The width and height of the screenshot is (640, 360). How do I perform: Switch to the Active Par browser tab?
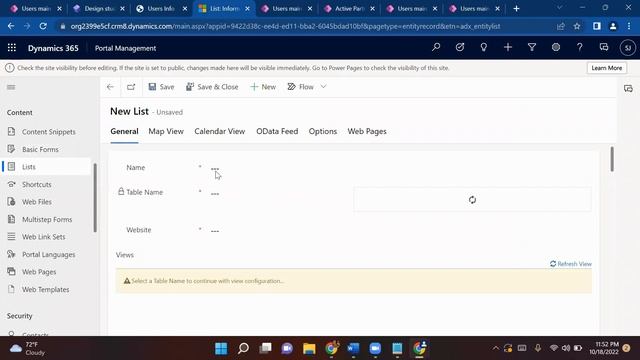tap(349, 9)
